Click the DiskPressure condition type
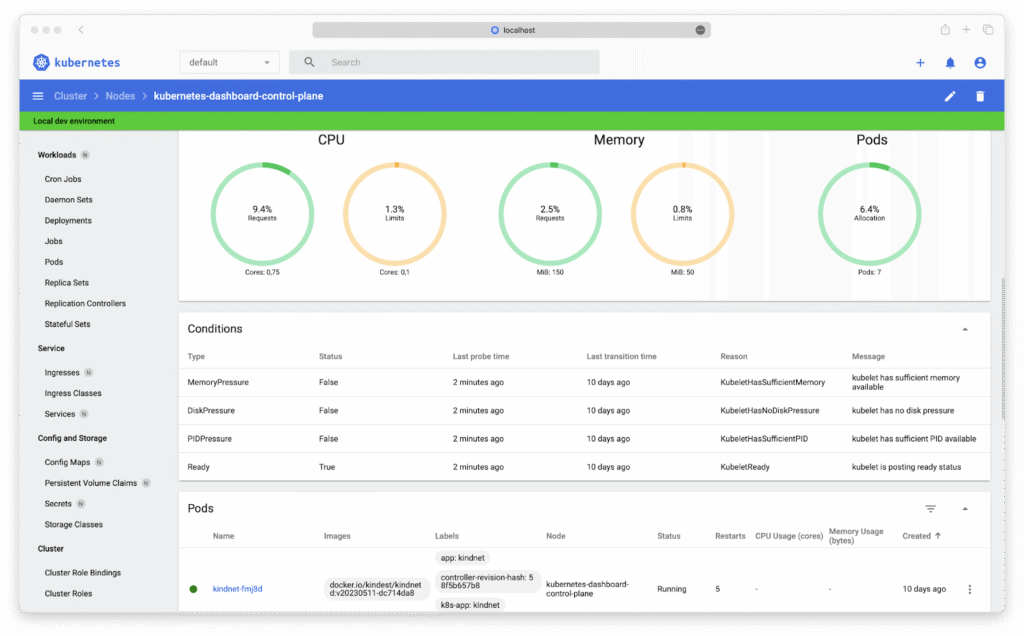The image size is (1024, 636). coord(211,411)
